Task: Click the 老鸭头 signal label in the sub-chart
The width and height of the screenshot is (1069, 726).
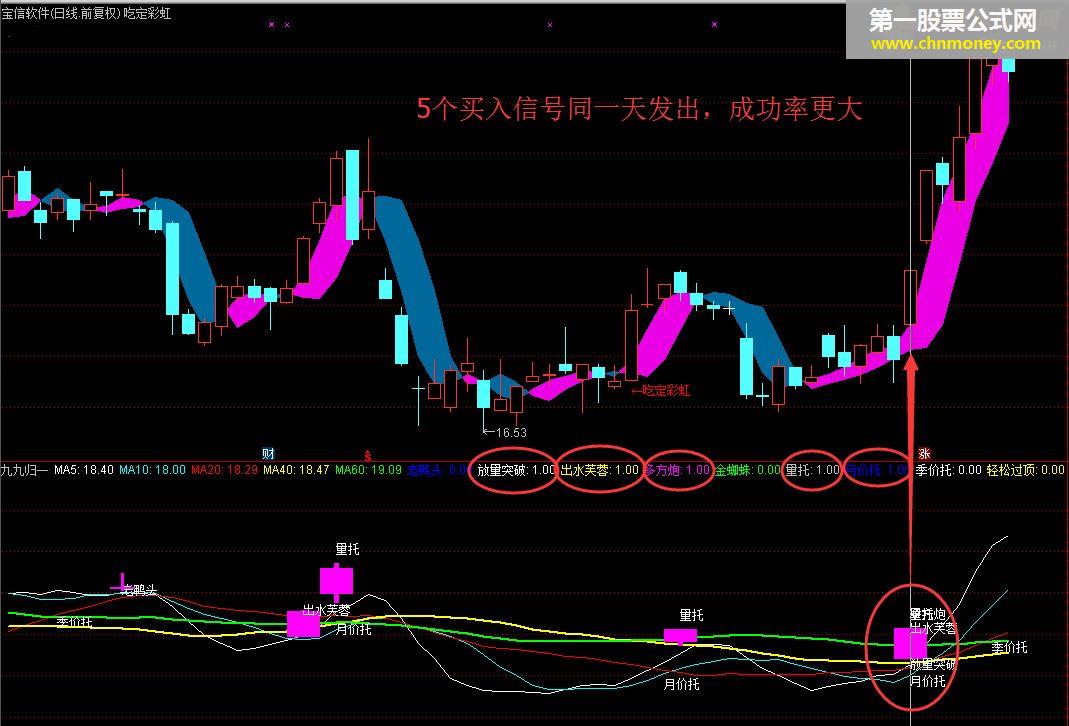Action: point(139,590)
